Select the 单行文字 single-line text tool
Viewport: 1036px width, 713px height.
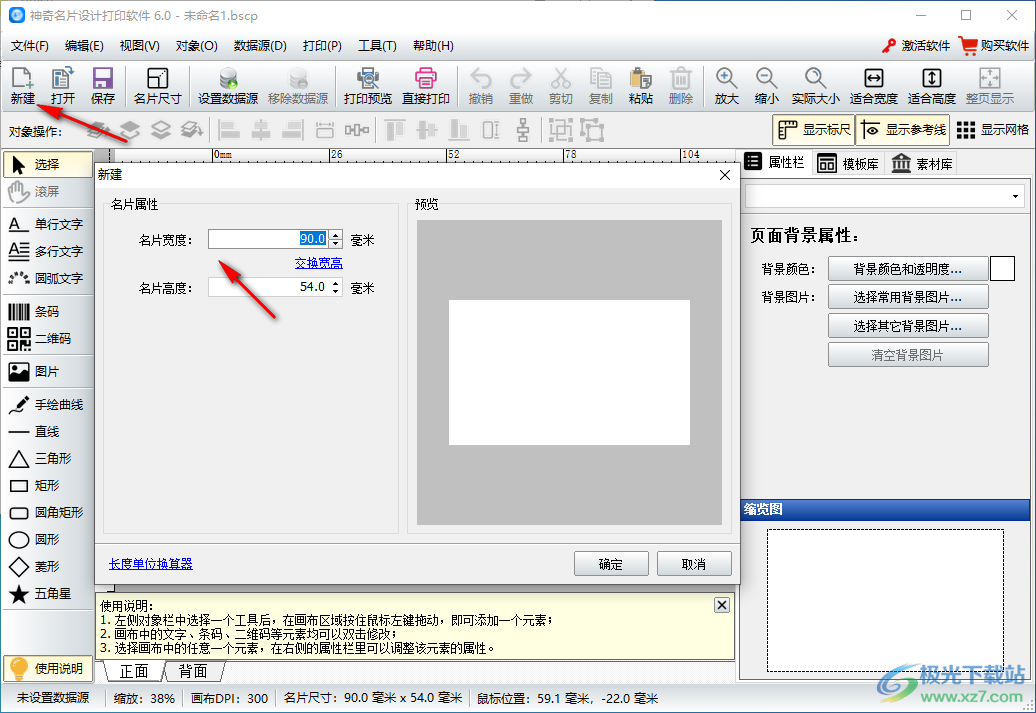click(47, 224)
